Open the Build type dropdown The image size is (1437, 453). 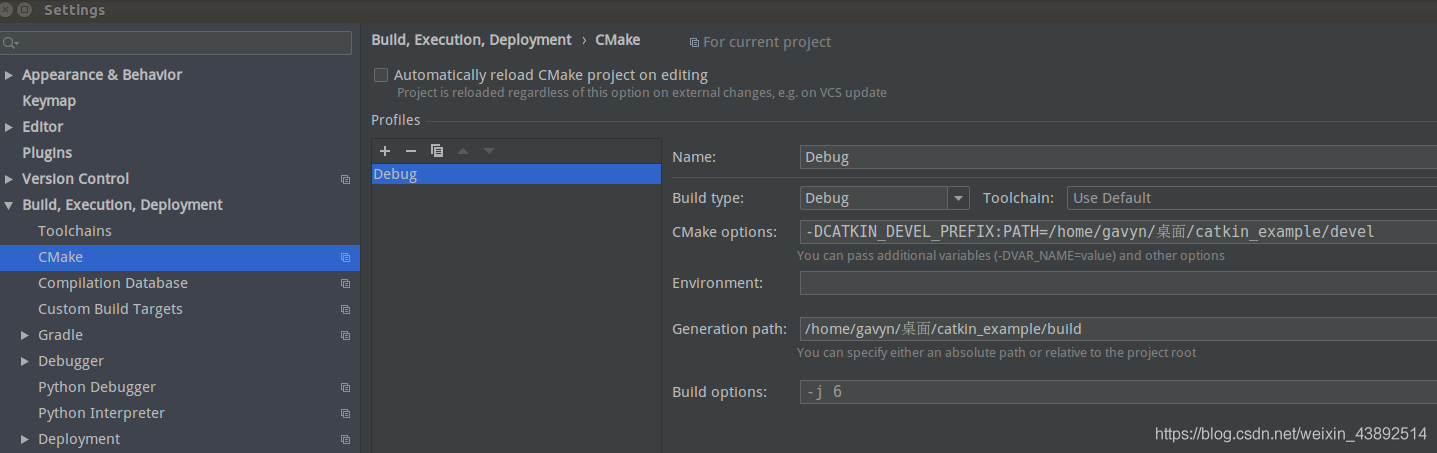point(959,198)
